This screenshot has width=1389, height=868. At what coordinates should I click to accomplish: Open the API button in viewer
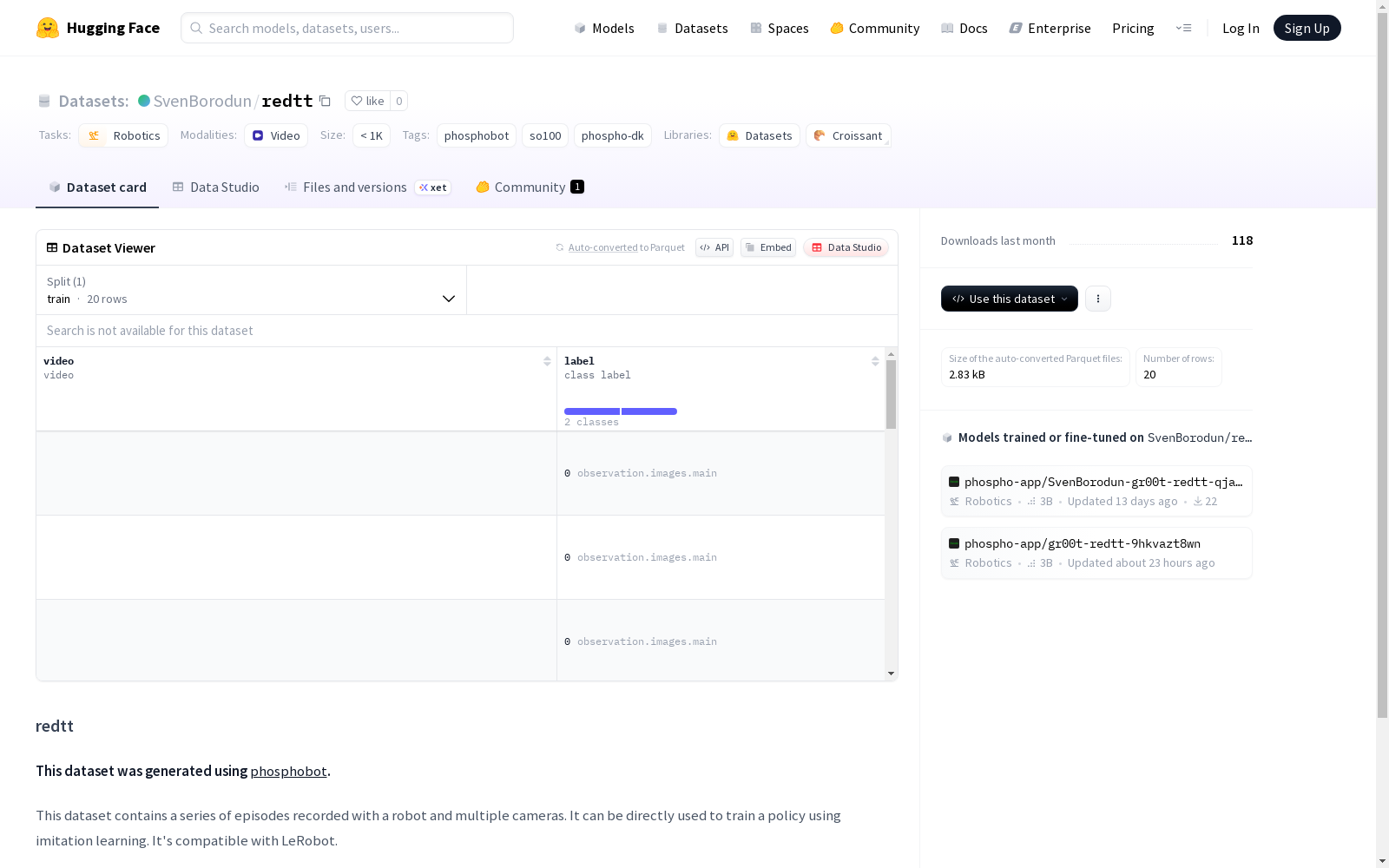714,247
